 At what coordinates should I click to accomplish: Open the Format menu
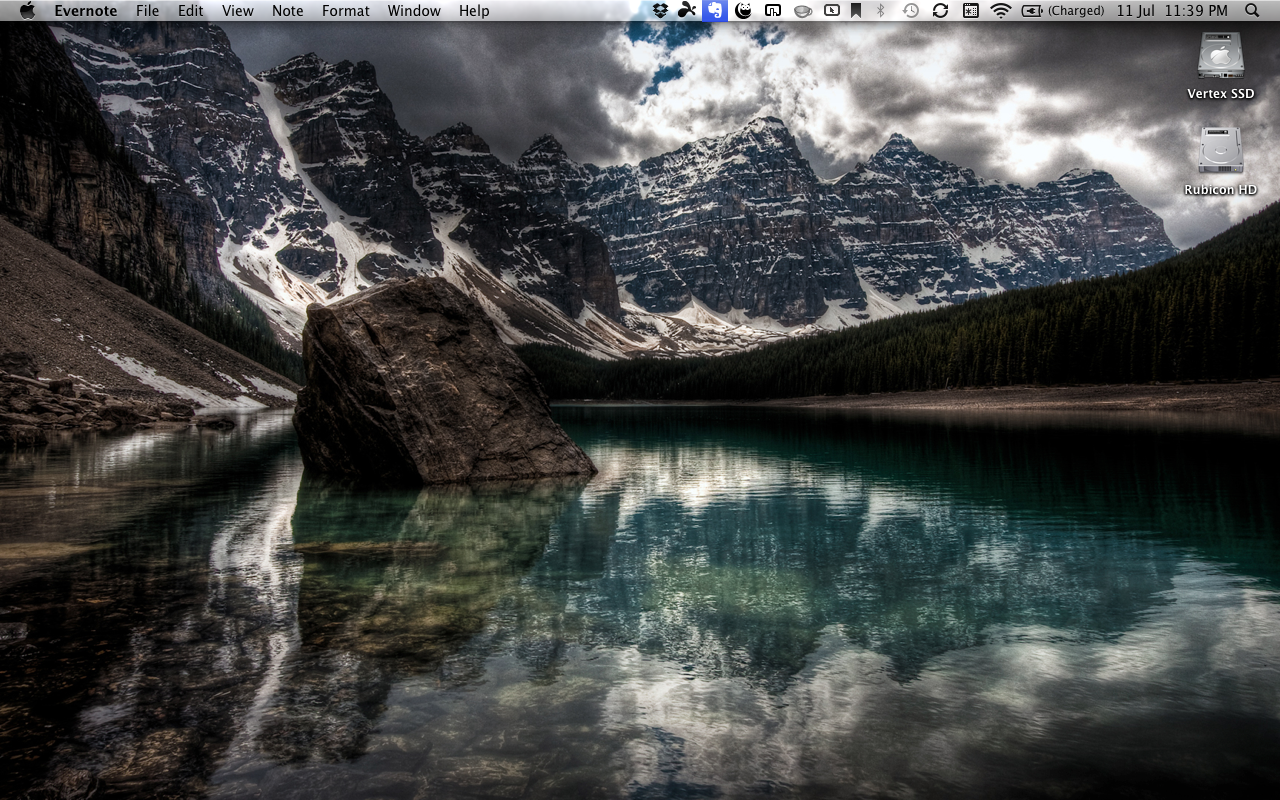[x=346, y=10]
